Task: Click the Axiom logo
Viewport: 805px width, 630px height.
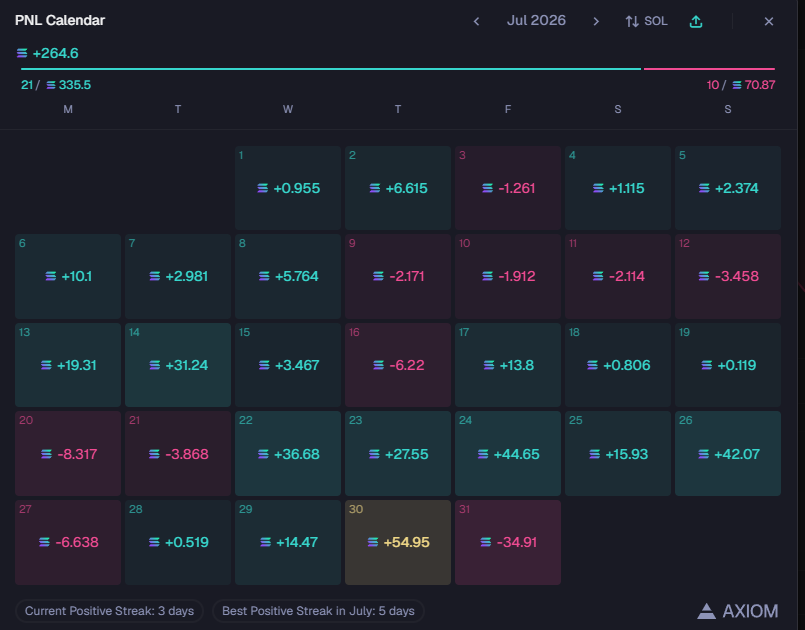Action: 738,611
